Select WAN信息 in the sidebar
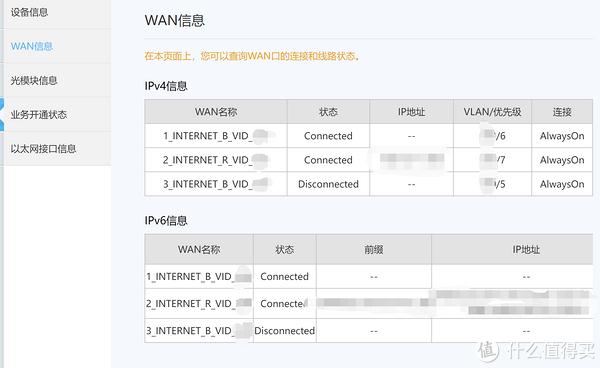Screen dimensions: 600x368 tap(32, 46)
